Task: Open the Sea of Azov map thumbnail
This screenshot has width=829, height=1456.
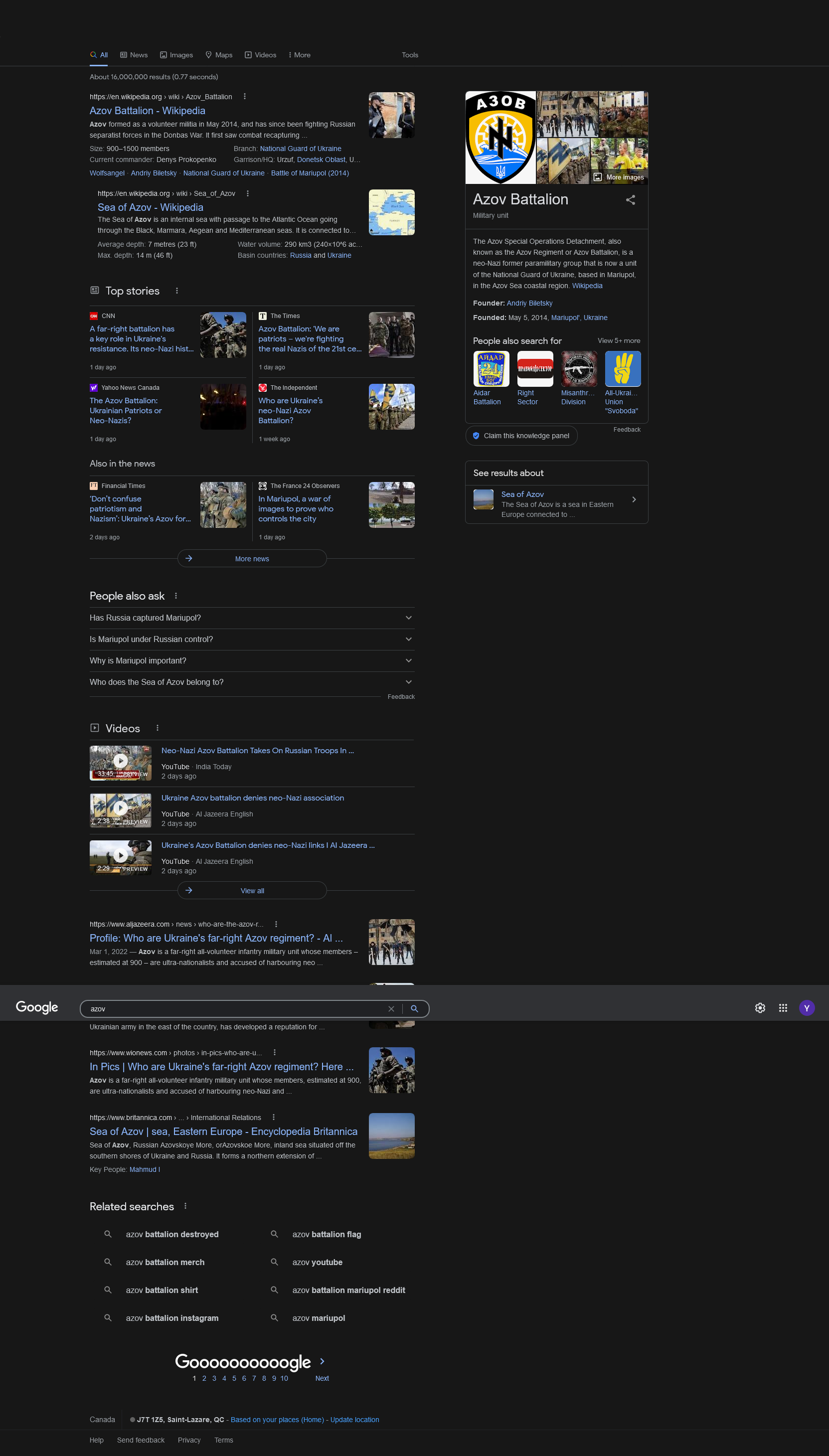Action: click(392, 212)
